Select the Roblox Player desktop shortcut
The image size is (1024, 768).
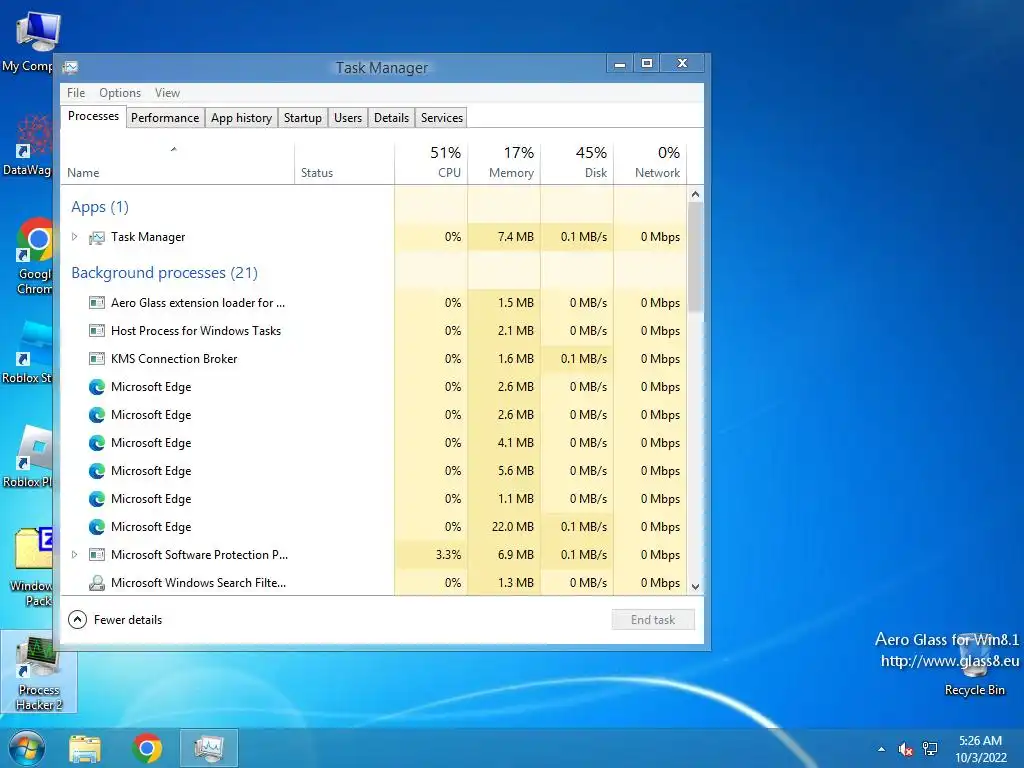27,457
